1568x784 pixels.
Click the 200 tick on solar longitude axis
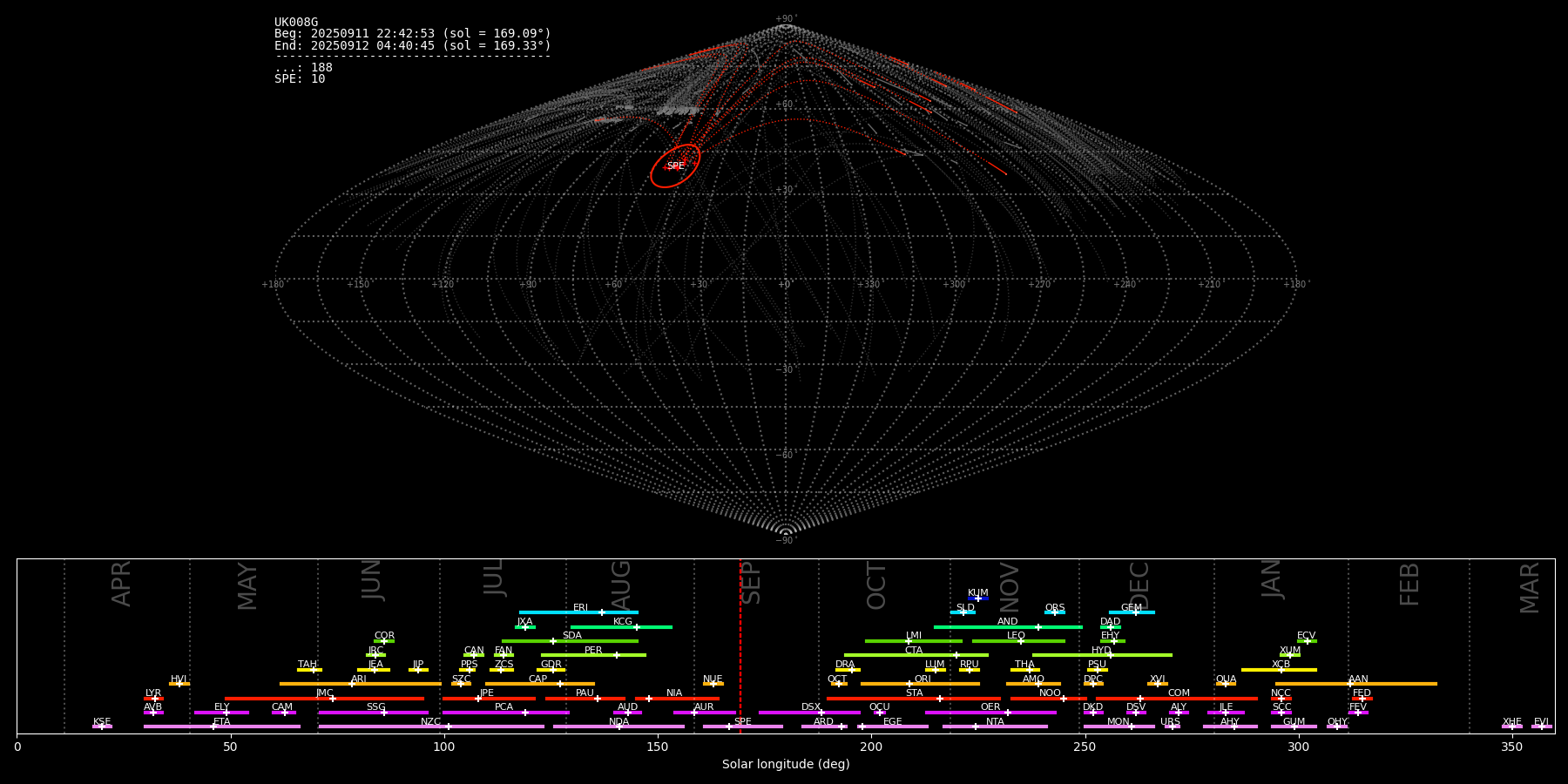pos(871,747)
